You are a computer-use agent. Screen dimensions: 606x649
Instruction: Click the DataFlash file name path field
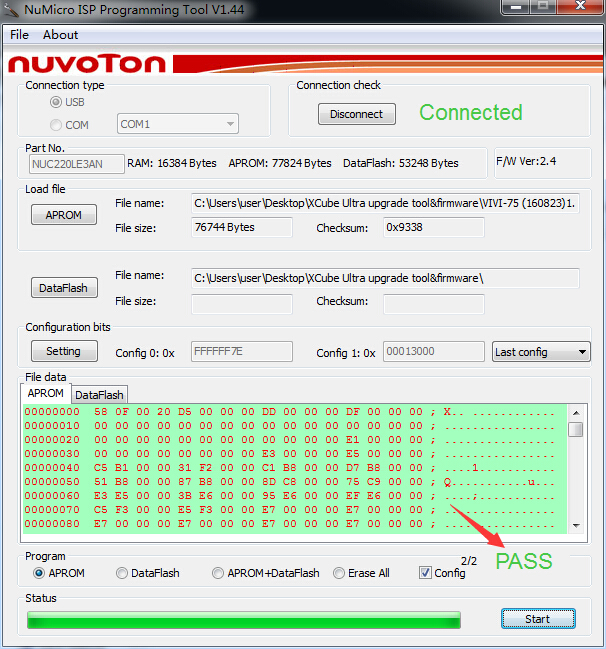tap(385, 278)
